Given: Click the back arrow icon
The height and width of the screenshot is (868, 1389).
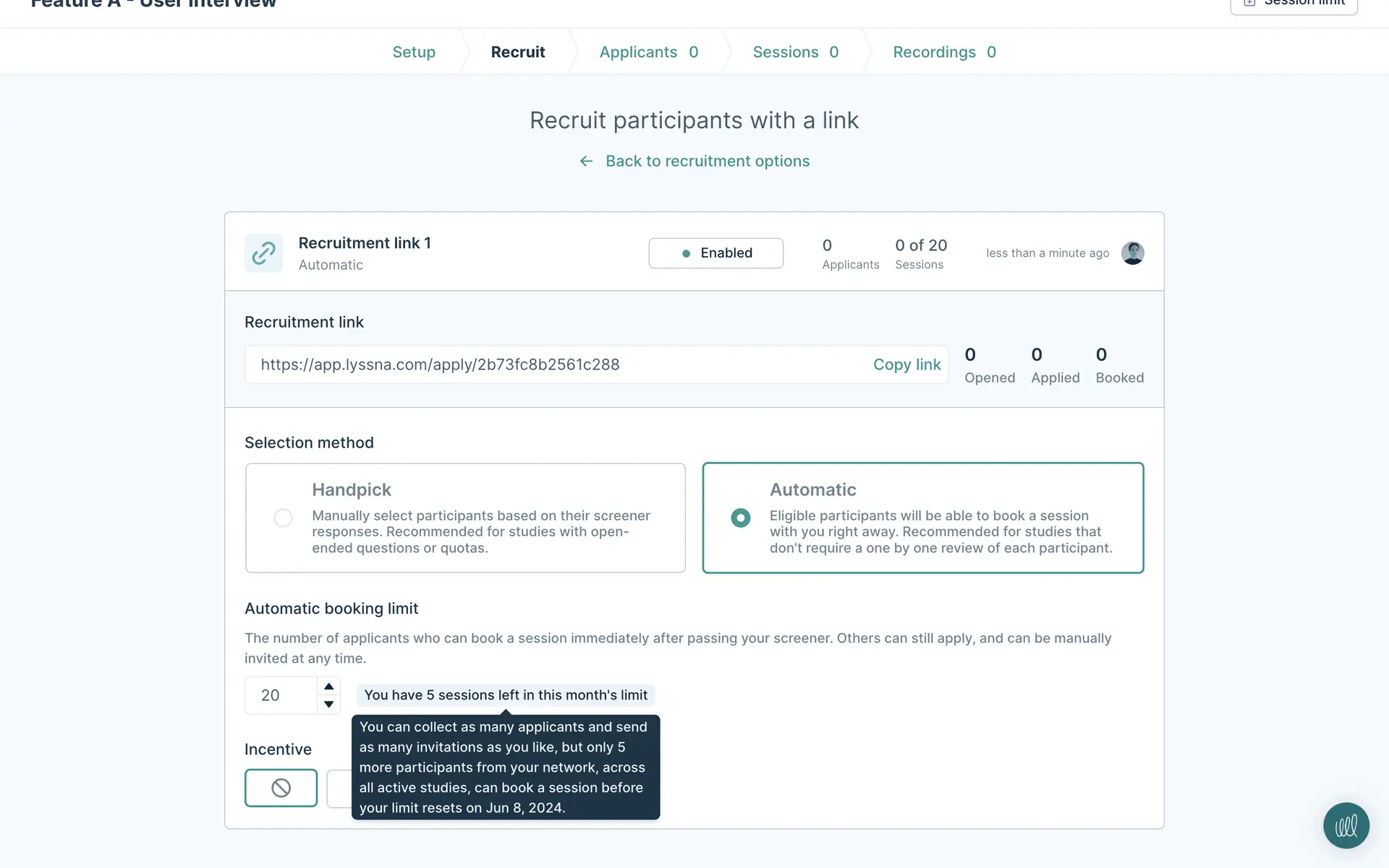Looking at the screenshot, I should tap(586, 161).
